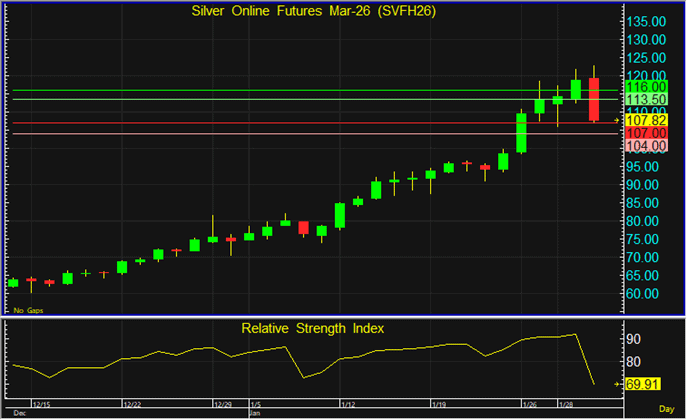
Task: Click the arrow marker beside 107.82 price
Action: 616,119
